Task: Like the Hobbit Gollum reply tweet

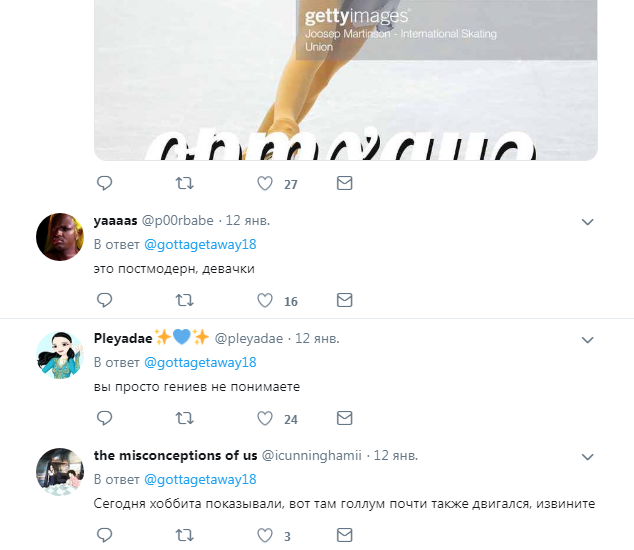Action: point(265,535)
